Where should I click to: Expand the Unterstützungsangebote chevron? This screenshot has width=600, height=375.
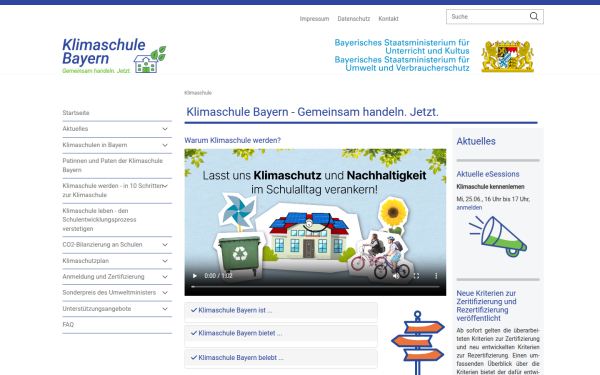coord(165,309)
